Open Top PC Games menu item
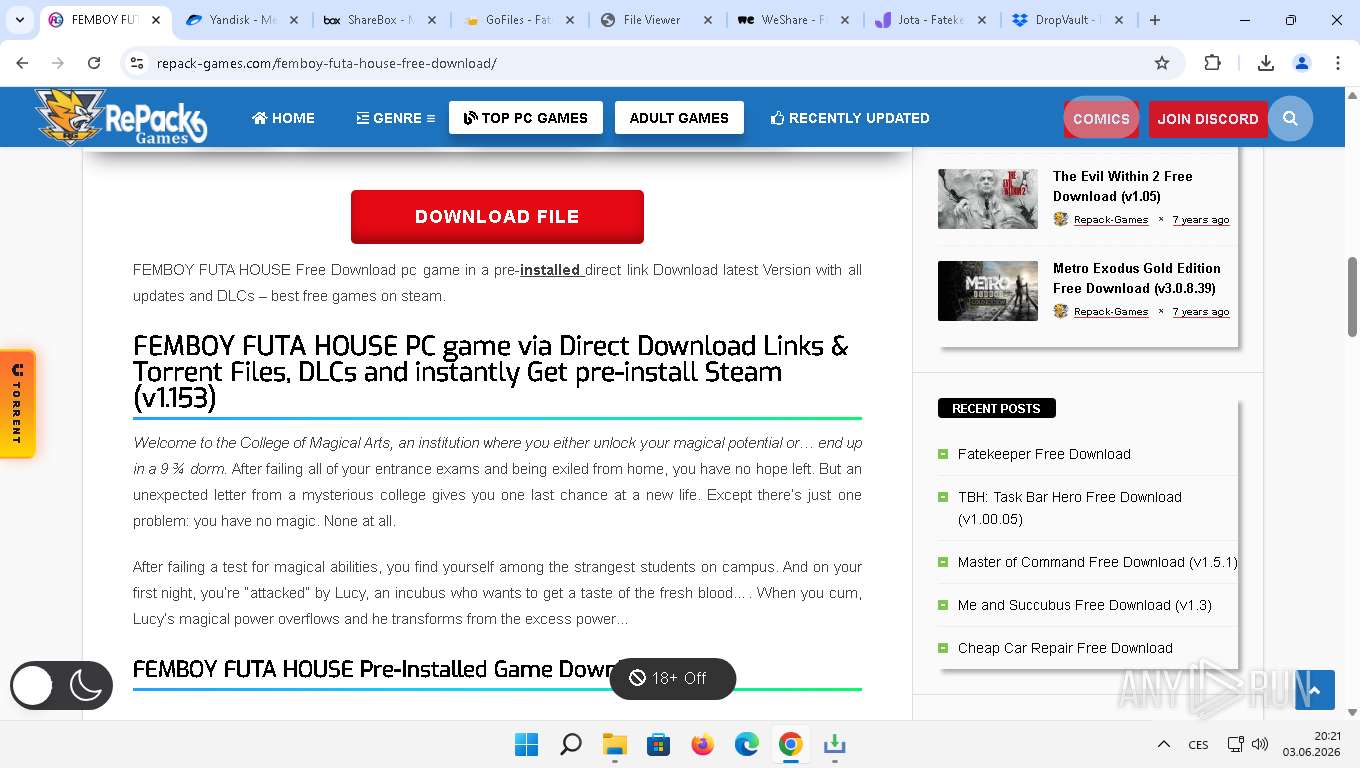Viewport: 1360px width, 768px height. pyautogui.click(x=526, y=118)
